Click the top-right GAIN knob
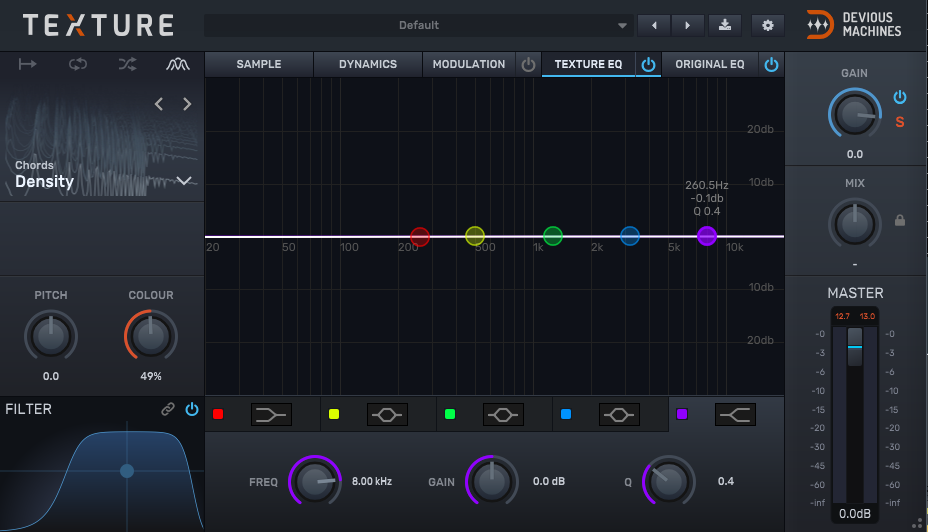Viewport: 928px width, 532px height. pos(855,114)
